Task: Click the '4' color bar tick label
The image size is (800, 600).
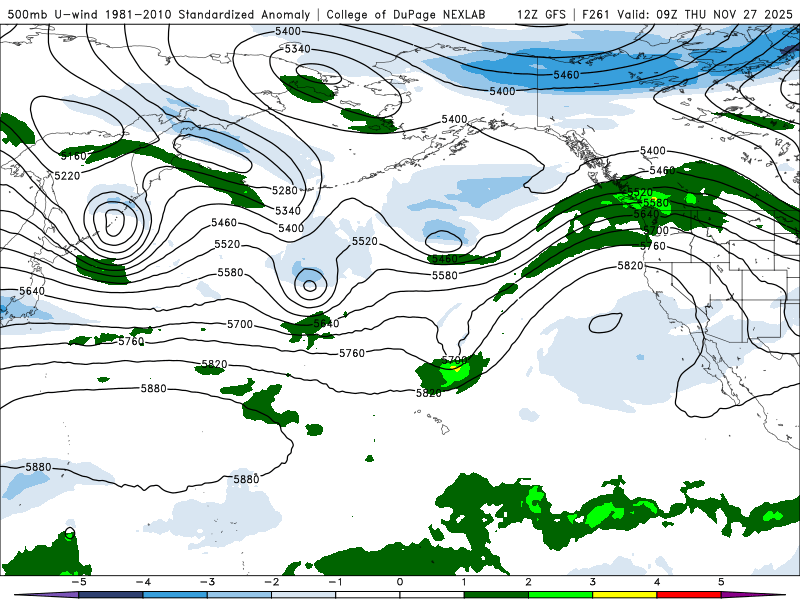Action: click(657, 582)
